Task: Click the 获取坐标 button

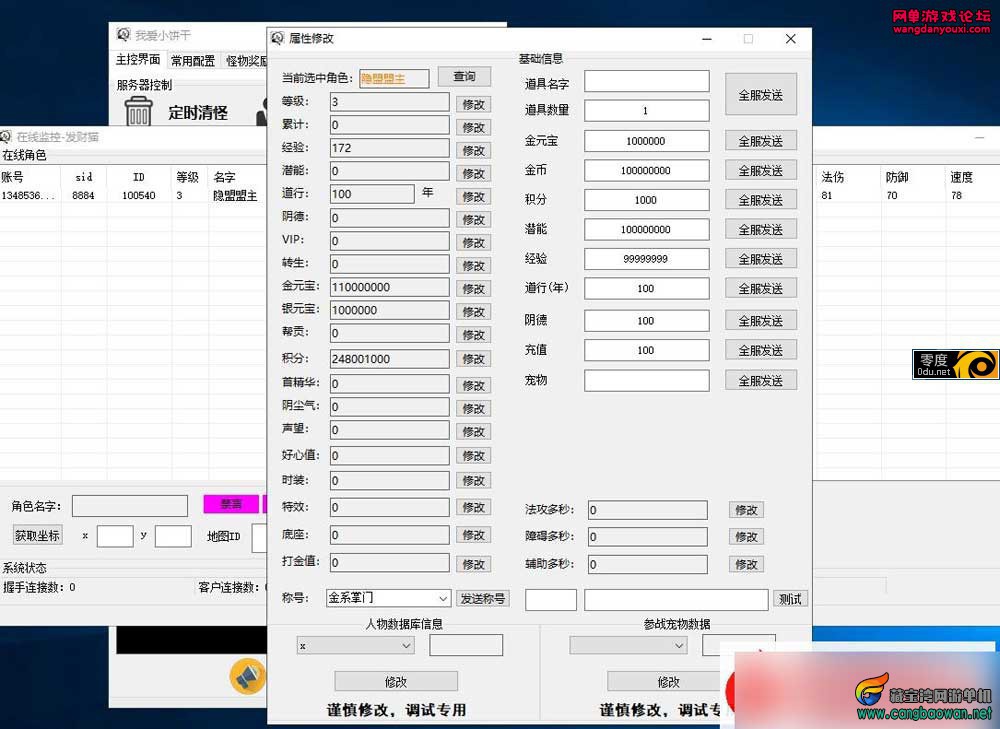Action: (x=37, y=535)
